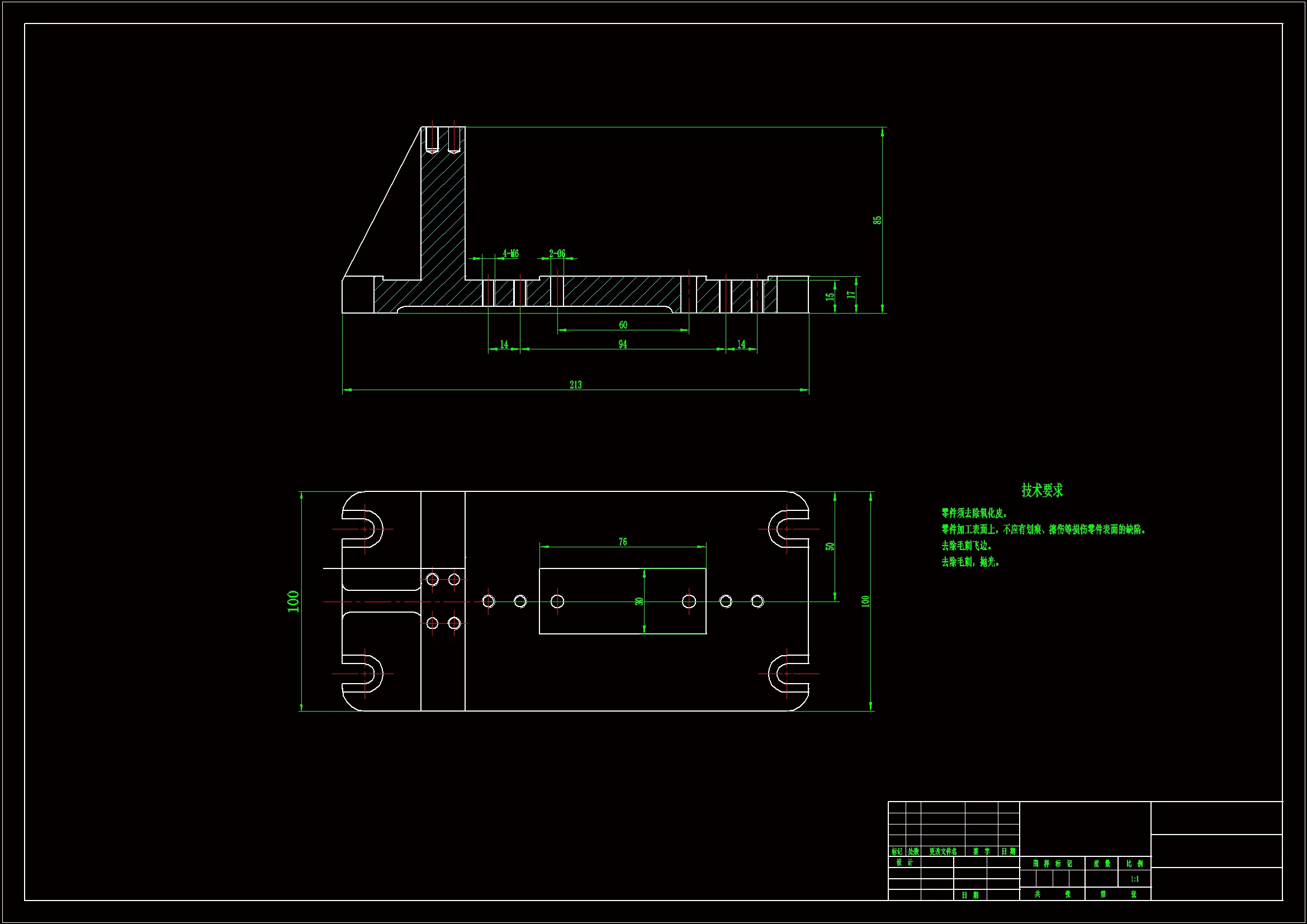Select the 零件须去除氧化皮 requirement line
Viewport: 1307px width, 924px height.
(974, 513)
